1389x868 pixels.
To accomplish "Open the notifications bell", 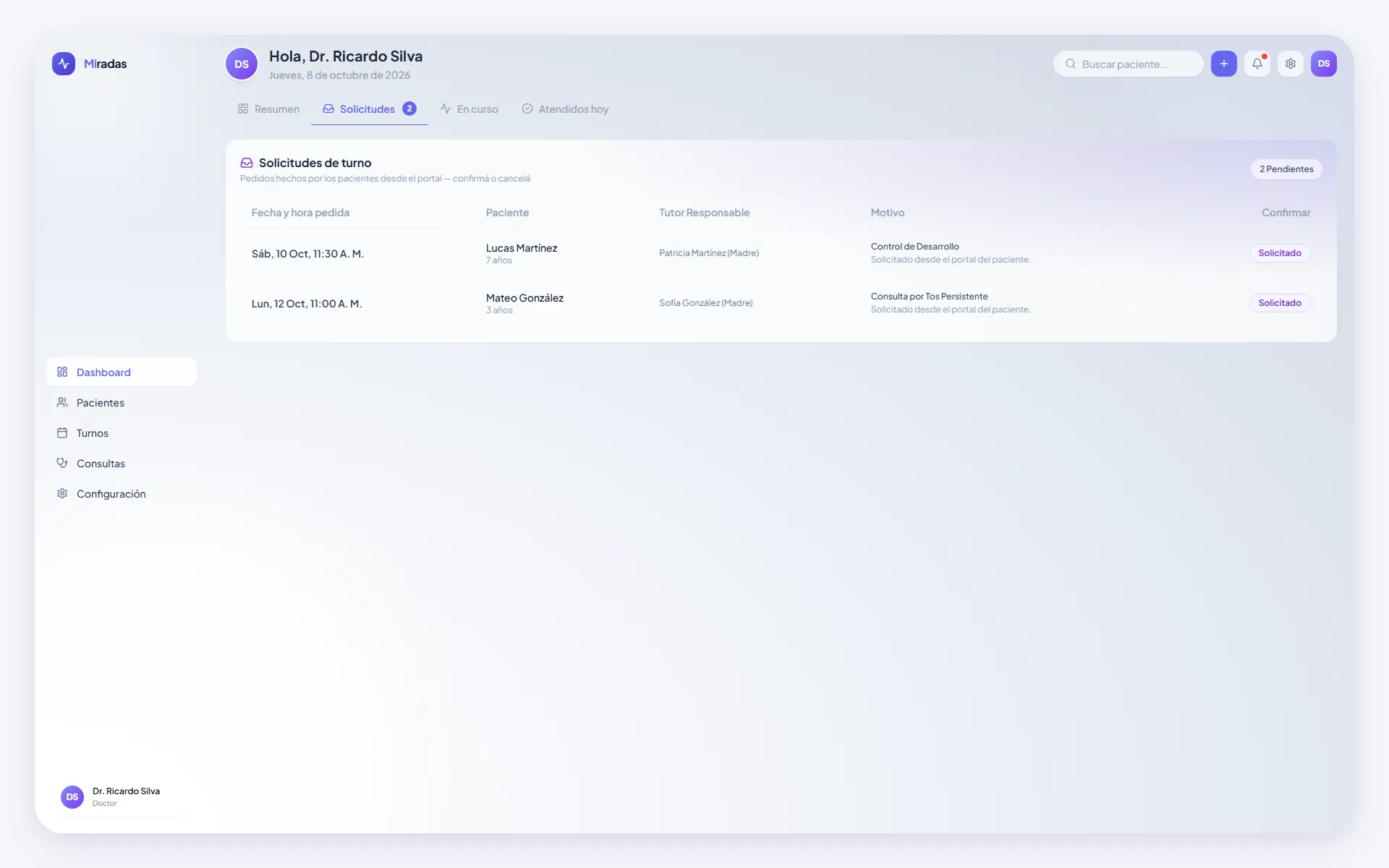I will point(1257,64).
